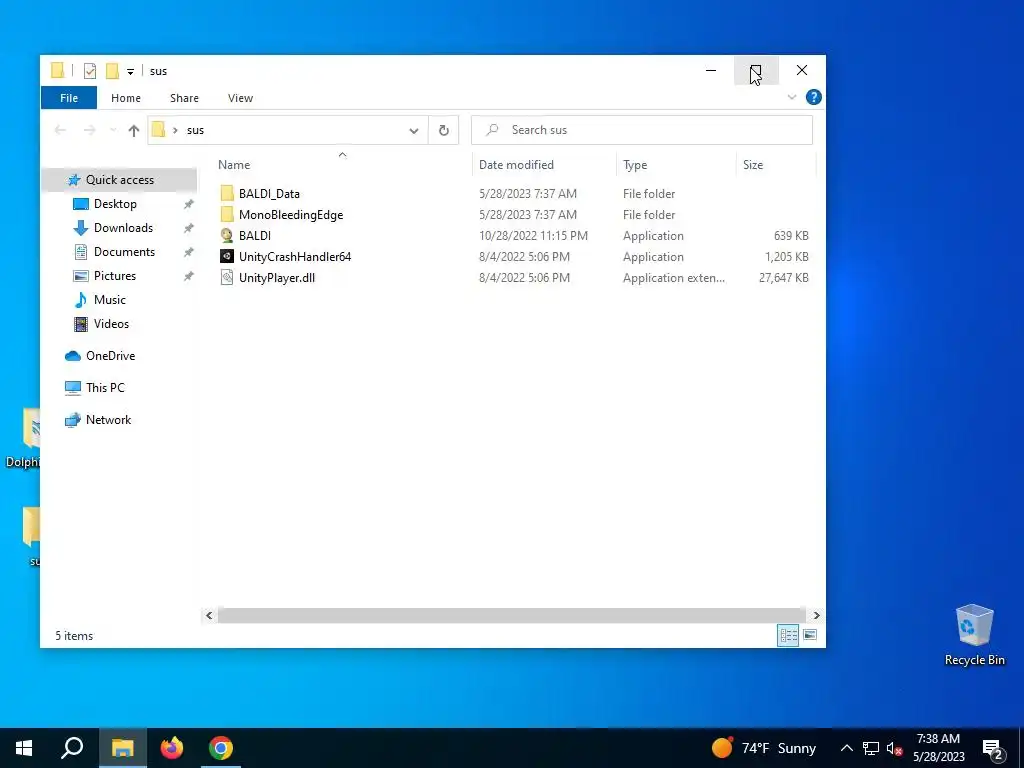This screenshot has width=1024, height=768.
Task: Show hidden system tray icons chevron
Action: click(x=846, y=748)
